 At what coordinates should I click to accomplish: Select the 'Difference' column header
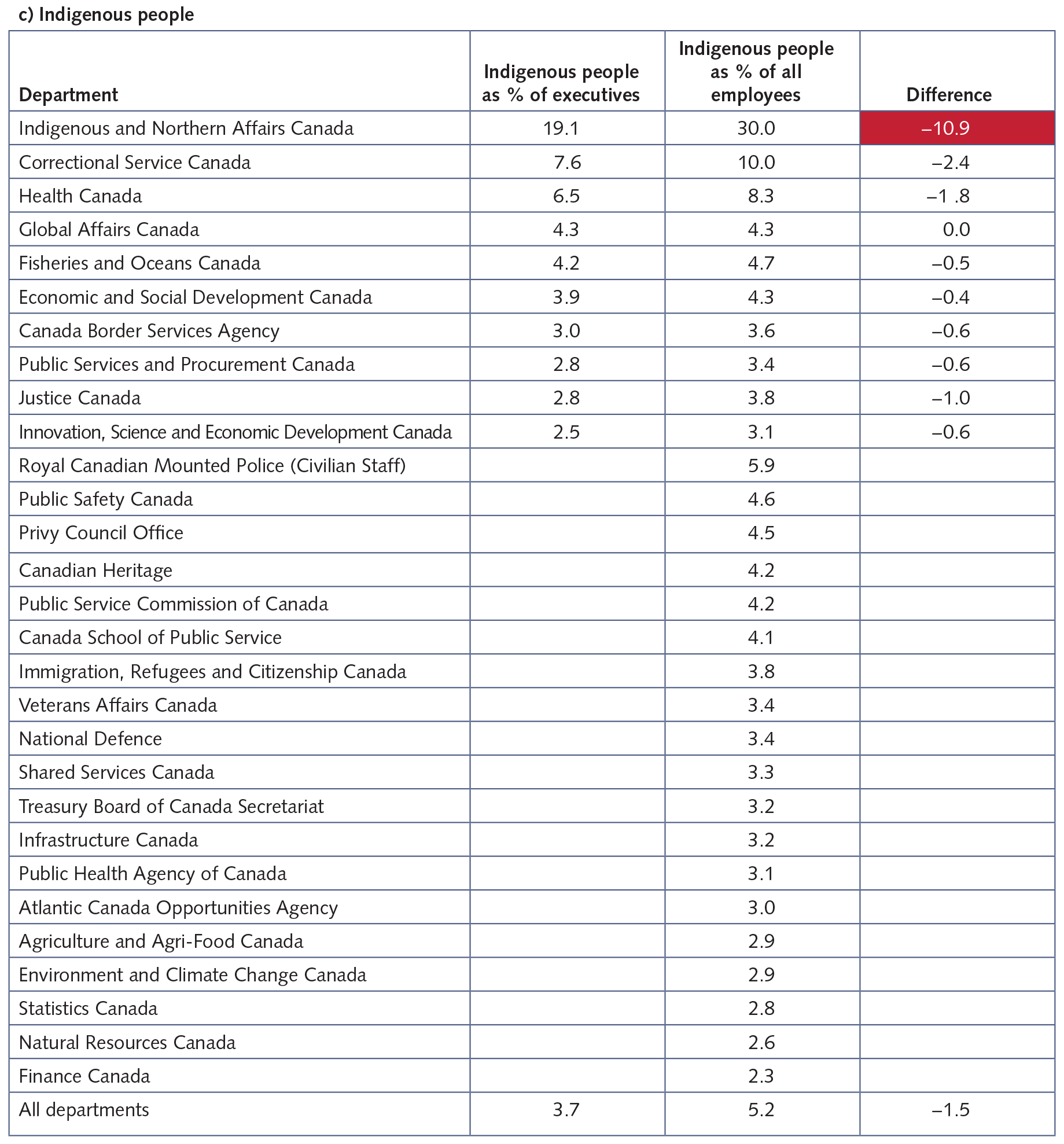tap(949, 94)
